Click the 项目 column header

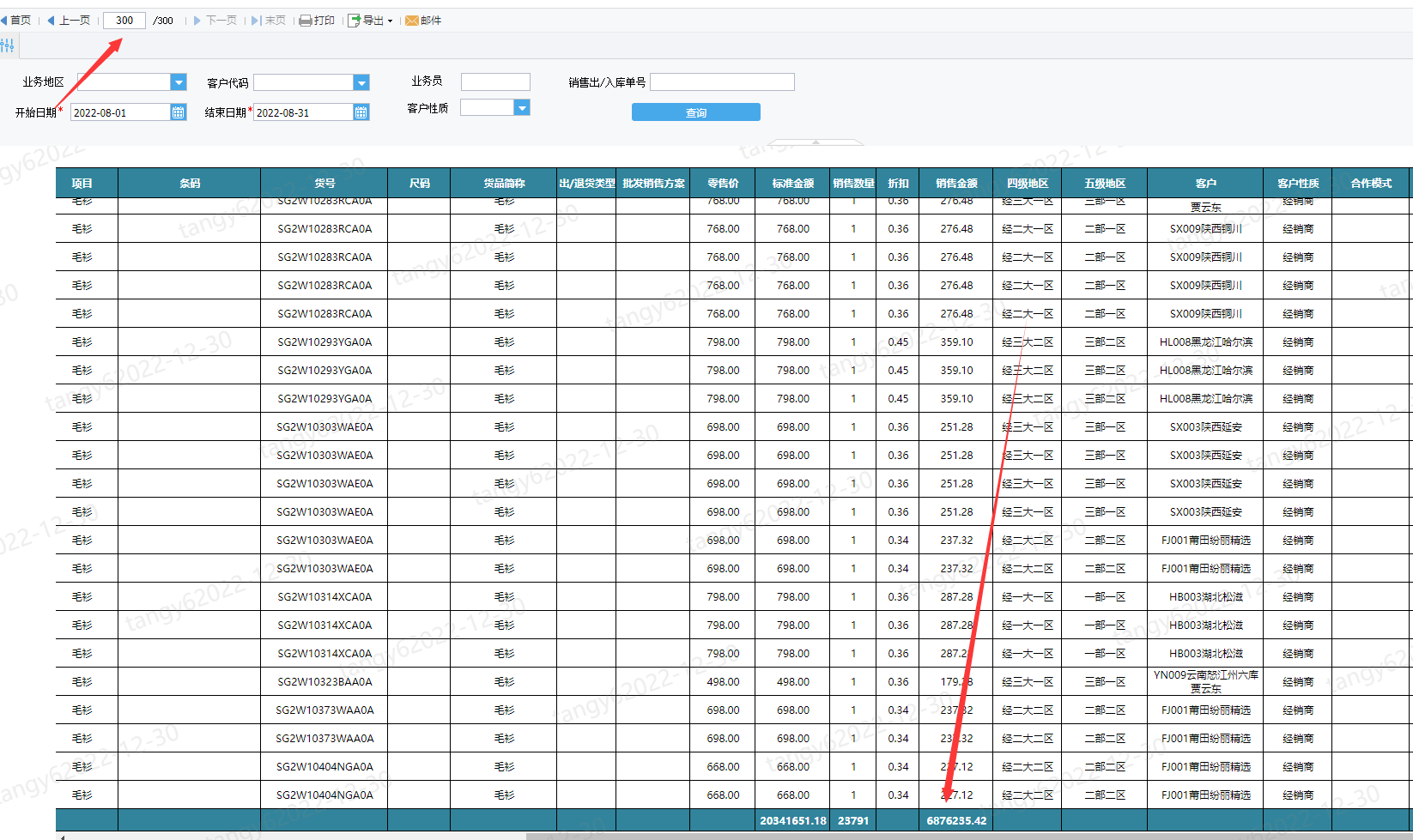tap(87, 183)
